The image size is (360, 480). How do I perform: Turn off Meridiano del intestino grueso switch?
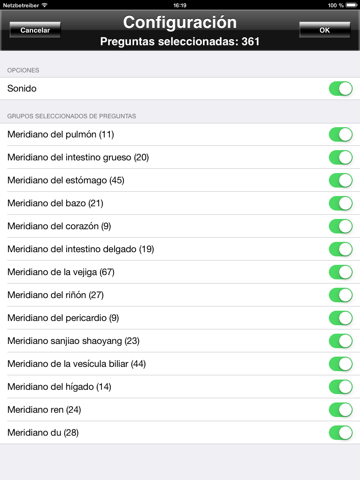coord(341,157)
